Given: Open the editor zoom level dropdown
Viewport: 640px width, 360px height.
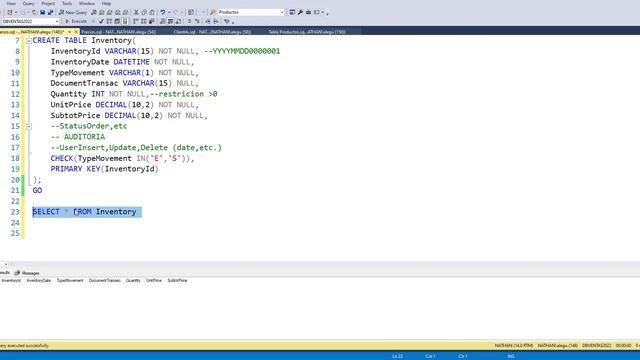Looking at the screenshot, I should click(x=5, y=264).
